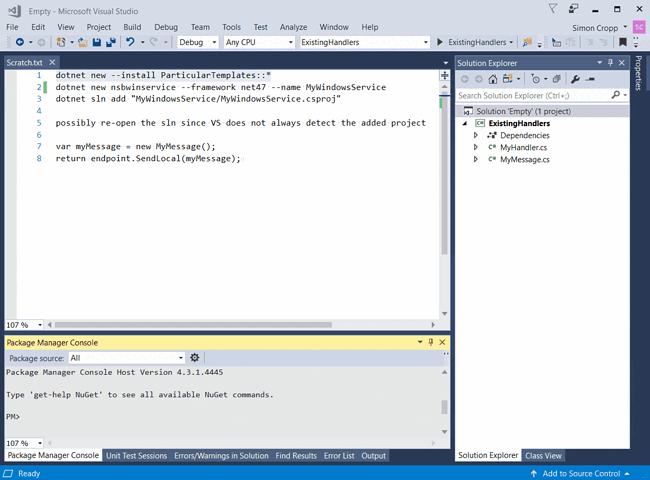
Task: Open the Tools menu
Action: tap(231, 27)
